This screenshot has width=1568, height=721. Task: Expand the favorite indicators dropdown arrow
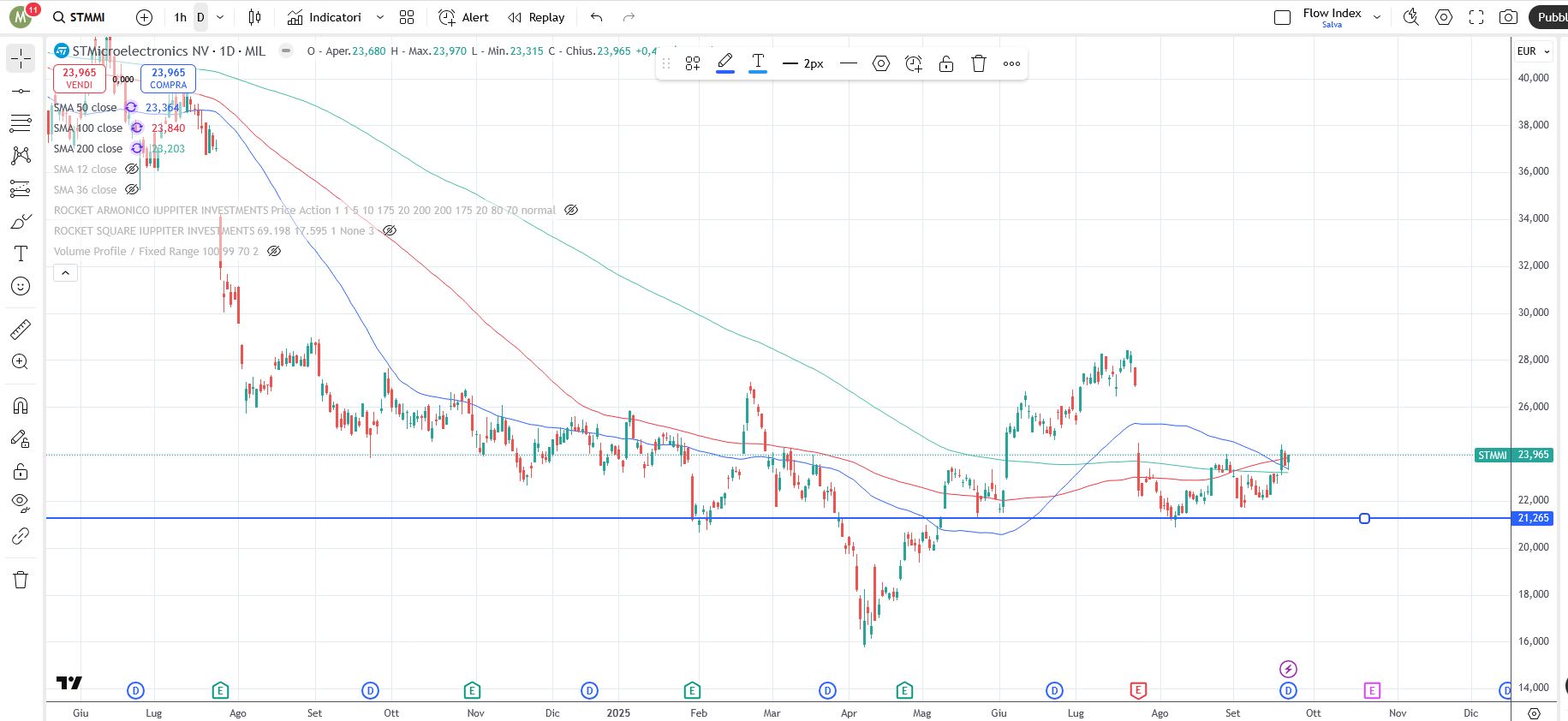(380, 17)
